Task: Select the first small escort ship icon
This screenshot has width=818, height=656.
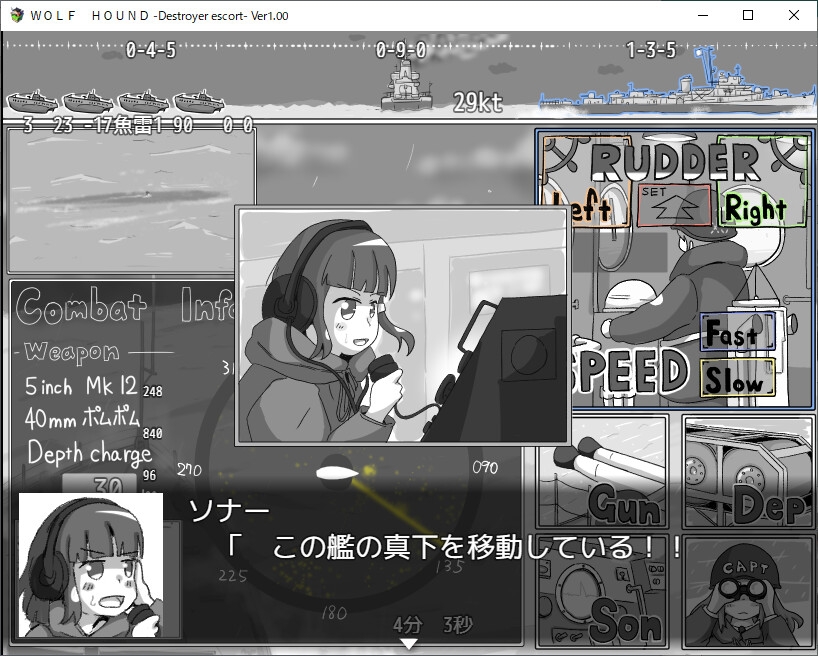Action: point(31,102)
